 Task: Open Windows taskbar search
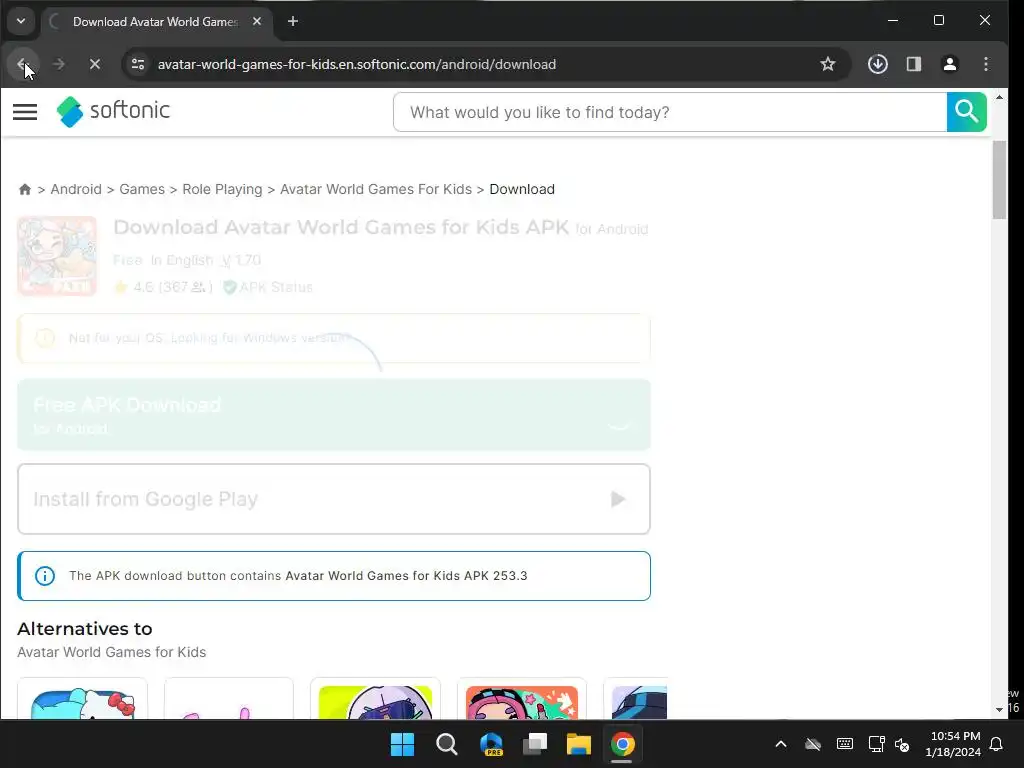point(447,744)
